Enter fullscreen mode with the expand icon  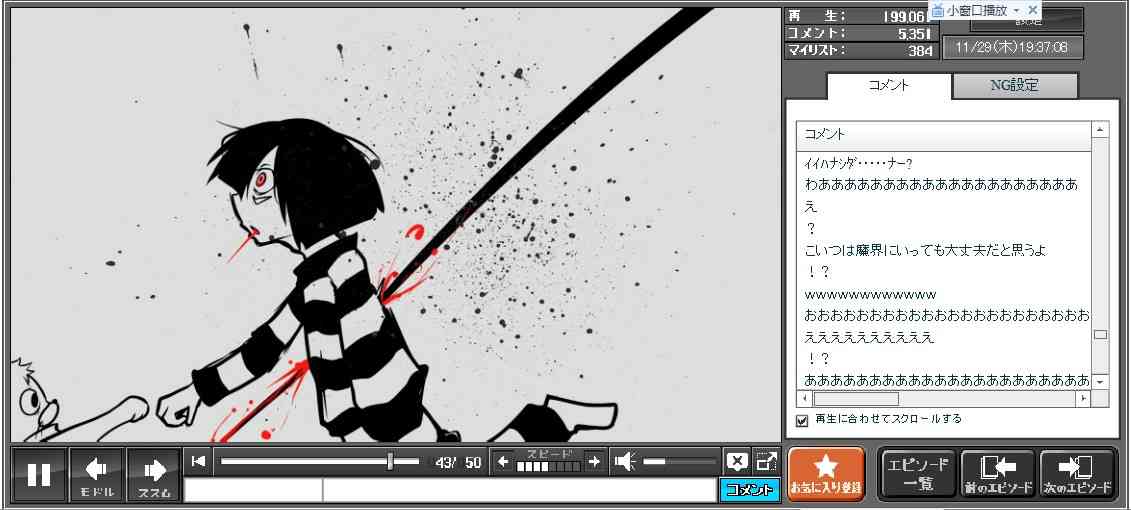pos(766,461)
